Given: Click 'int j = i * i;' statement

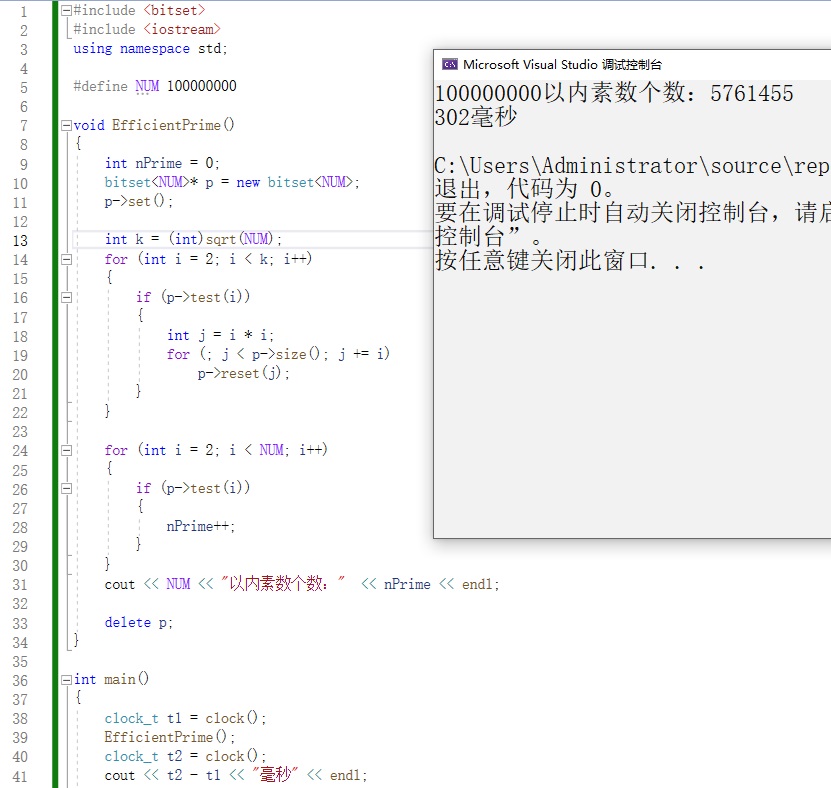Looking at the screenshot, I should (x=220, y=335).
